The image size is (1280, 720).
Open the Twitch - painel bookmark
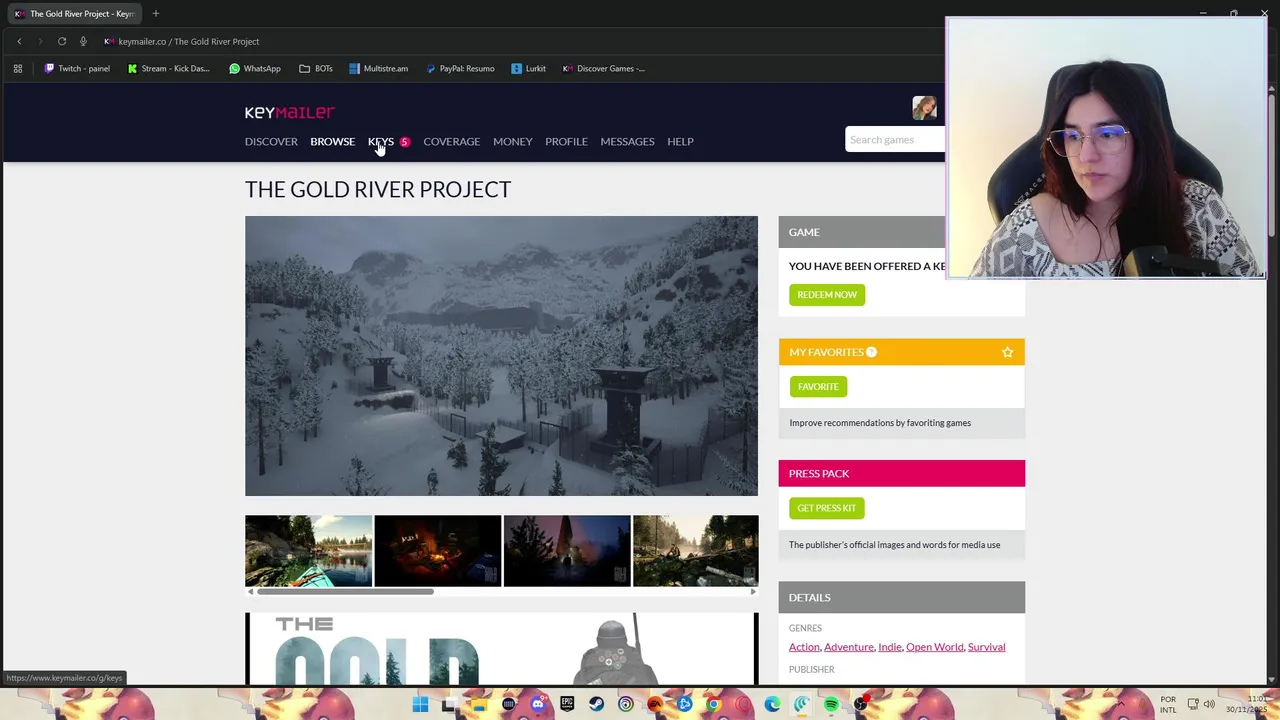[77, 68]
